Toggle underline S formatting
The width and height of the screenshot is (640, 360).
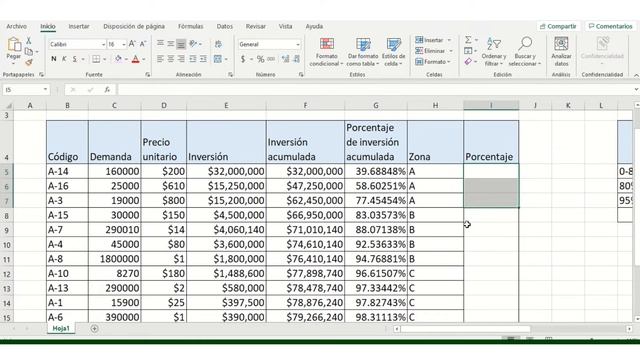coord(74,59)
